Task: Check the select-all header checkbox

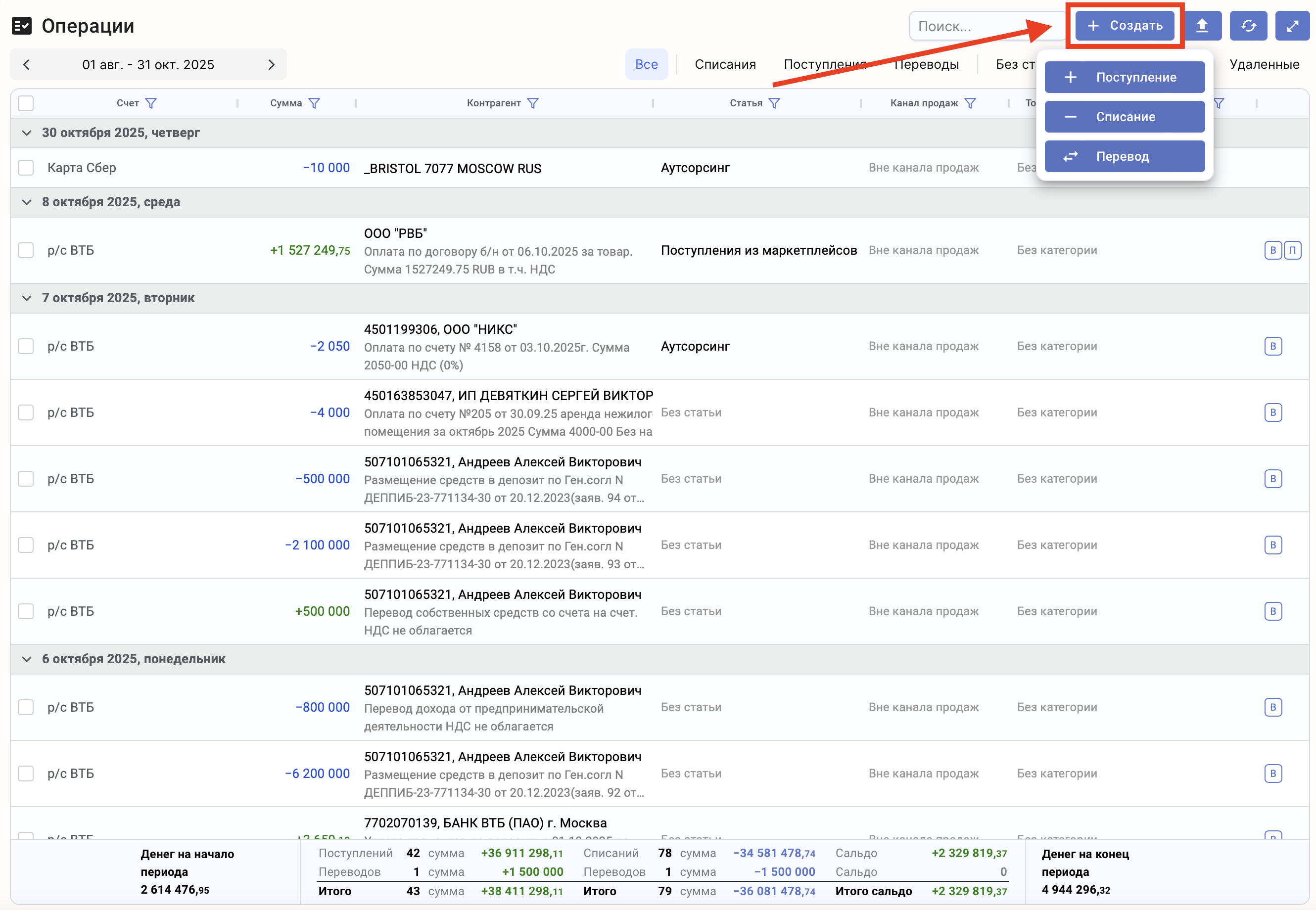Action: [x=26, y=103]
